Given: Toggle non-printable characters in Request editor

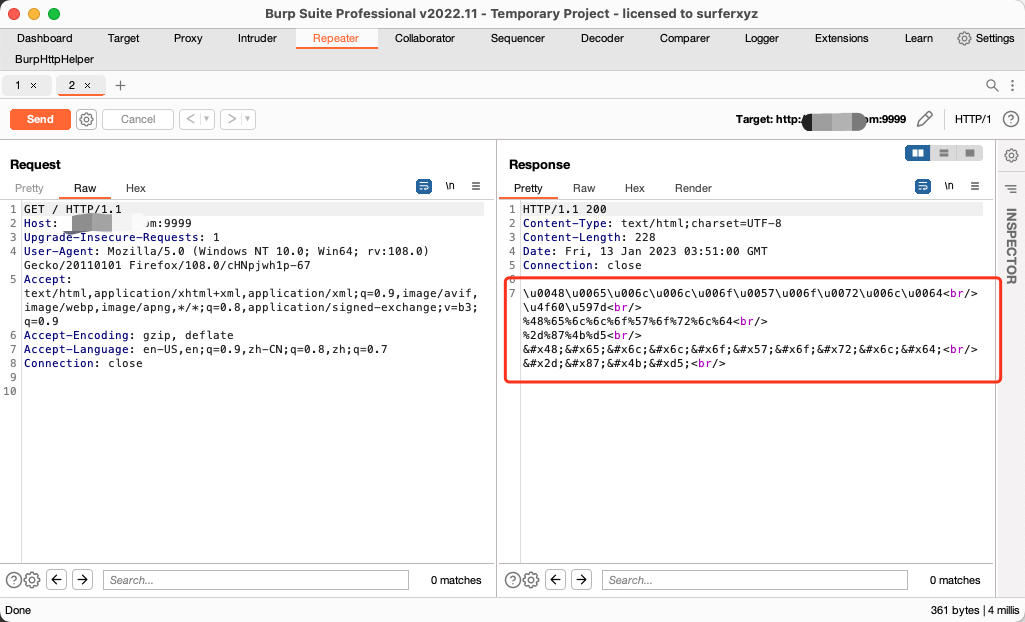Looking at the screenshot, I should [450, 186].
